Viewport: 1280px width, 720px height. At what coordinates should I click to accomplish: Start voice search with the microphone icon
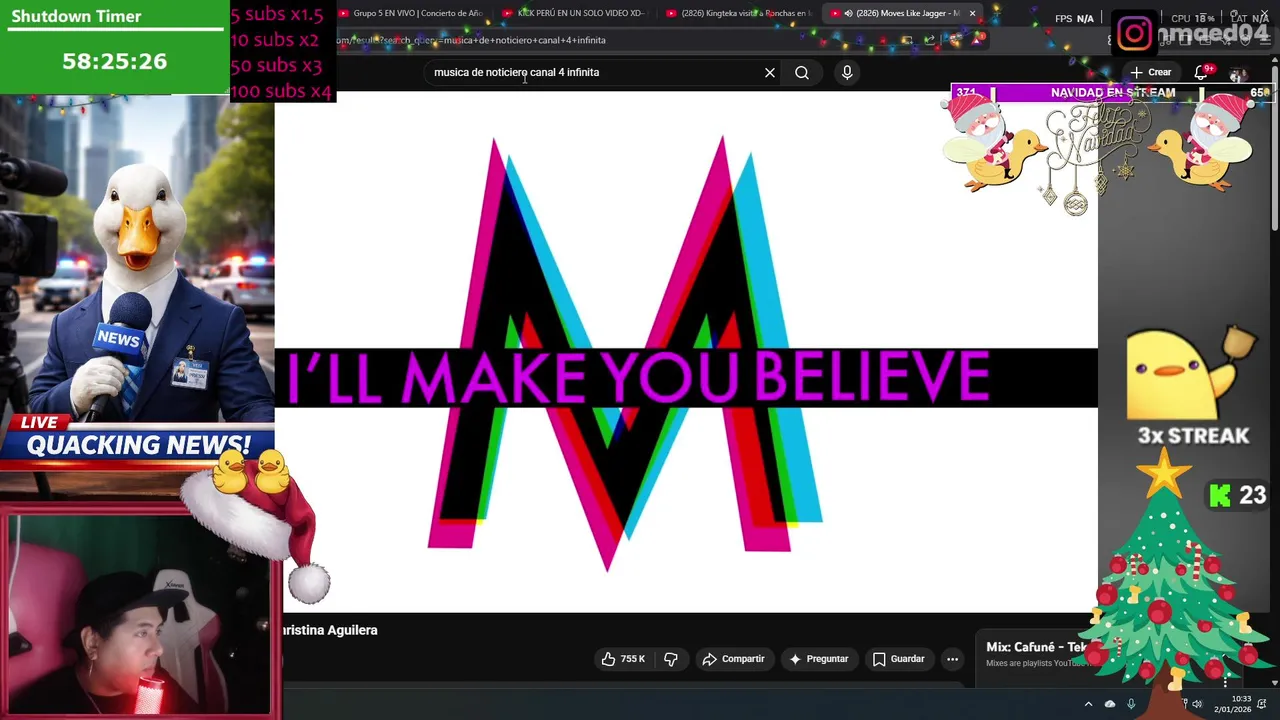pyautogui.click(x=847, y=72)
